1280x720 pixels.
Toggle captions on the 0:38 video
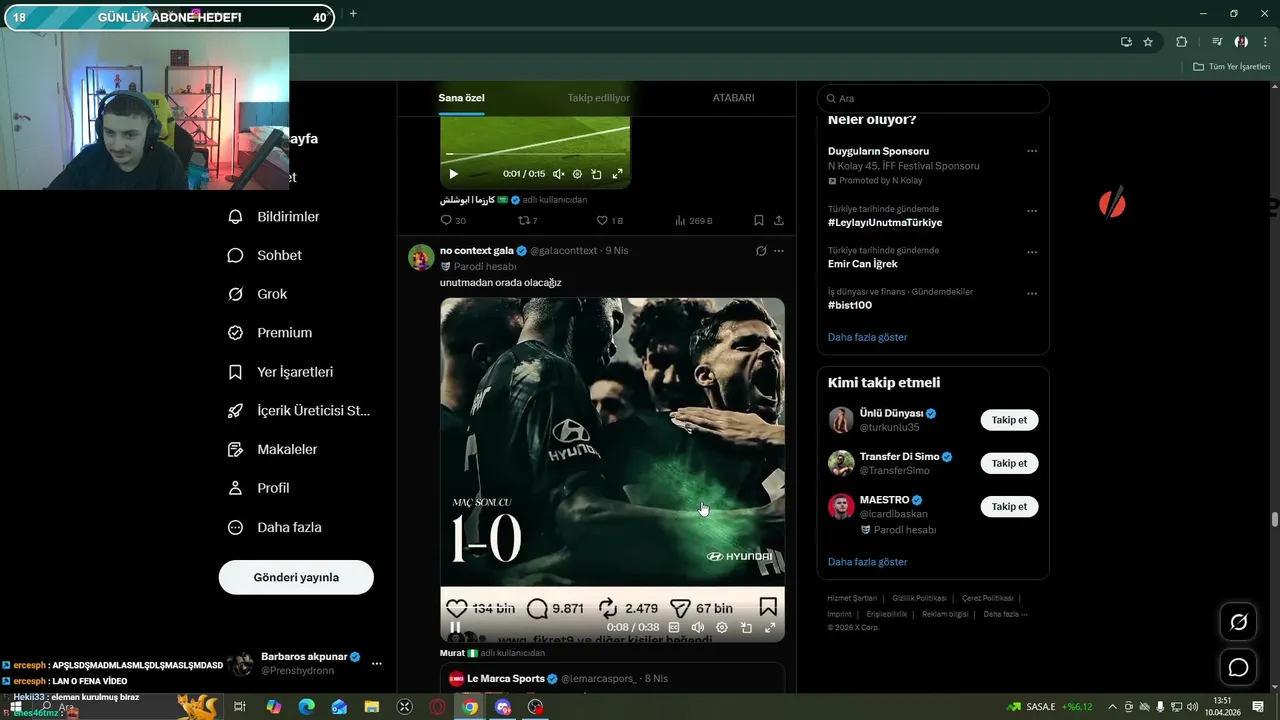tap(674, 628)
